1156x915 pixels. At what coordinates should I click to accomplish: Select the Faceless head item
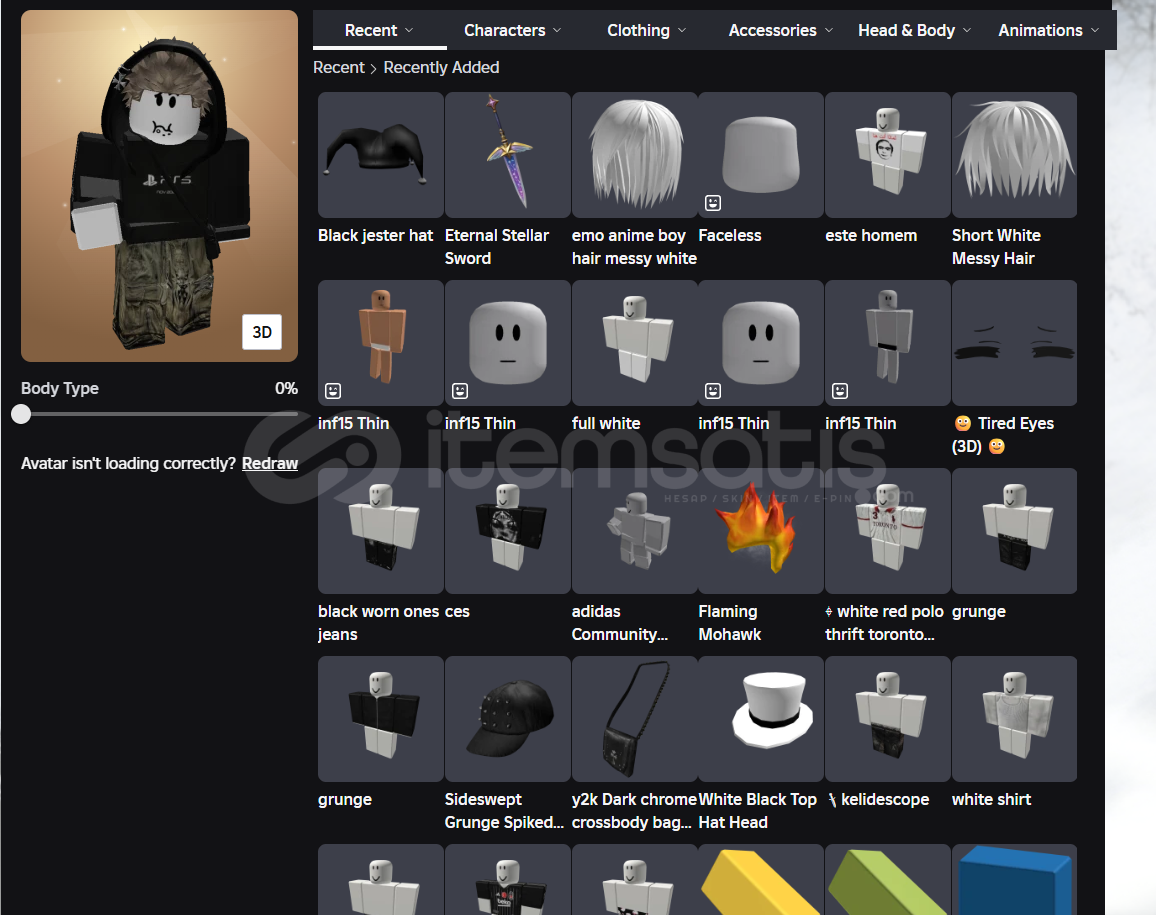point(761,155)
